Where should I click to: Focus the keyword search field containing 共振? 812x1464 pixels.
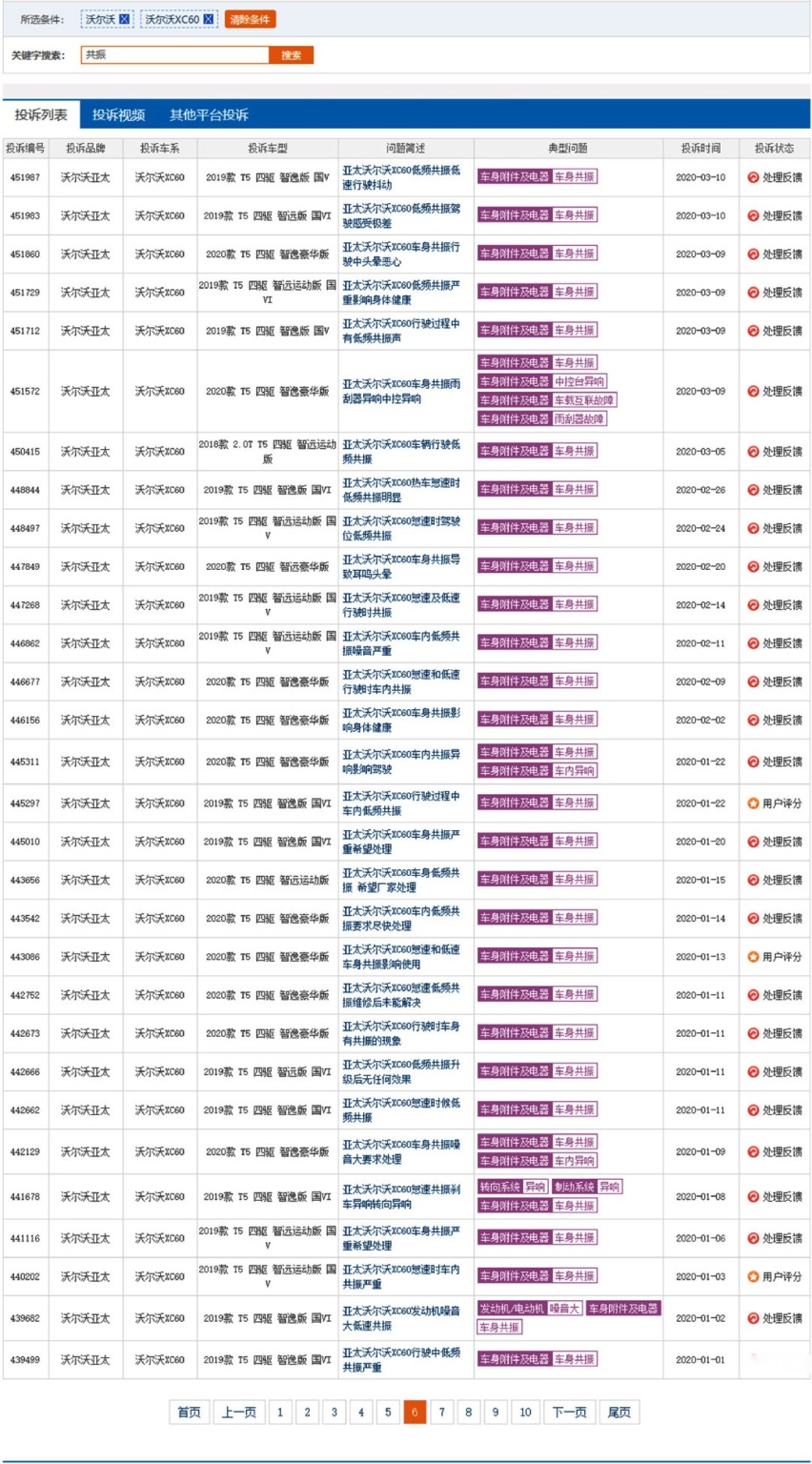[175, 55]
